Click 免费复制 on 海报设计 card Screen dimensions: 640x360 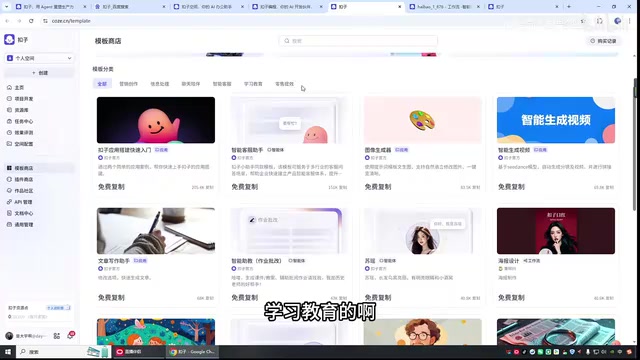(511, 298)
